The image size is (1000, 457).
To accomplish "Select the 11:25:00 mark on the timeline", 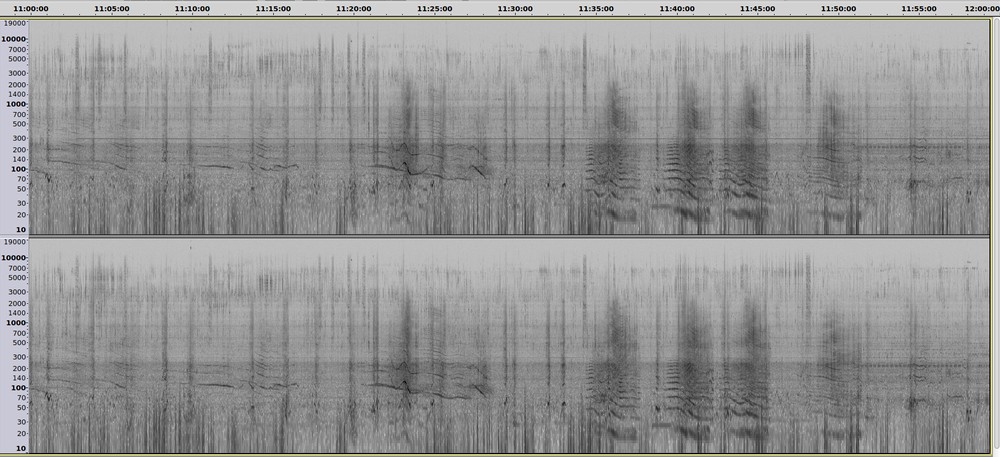I will click(434, 8).
